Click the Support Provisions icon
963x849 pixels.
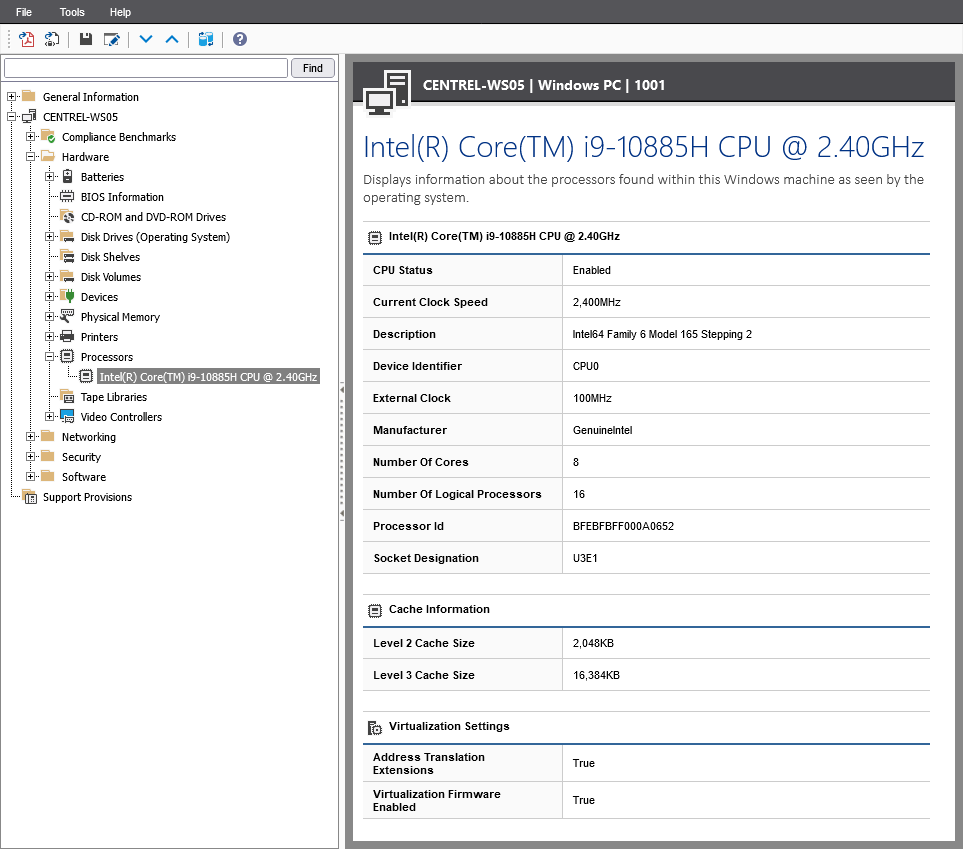[29, 496]
